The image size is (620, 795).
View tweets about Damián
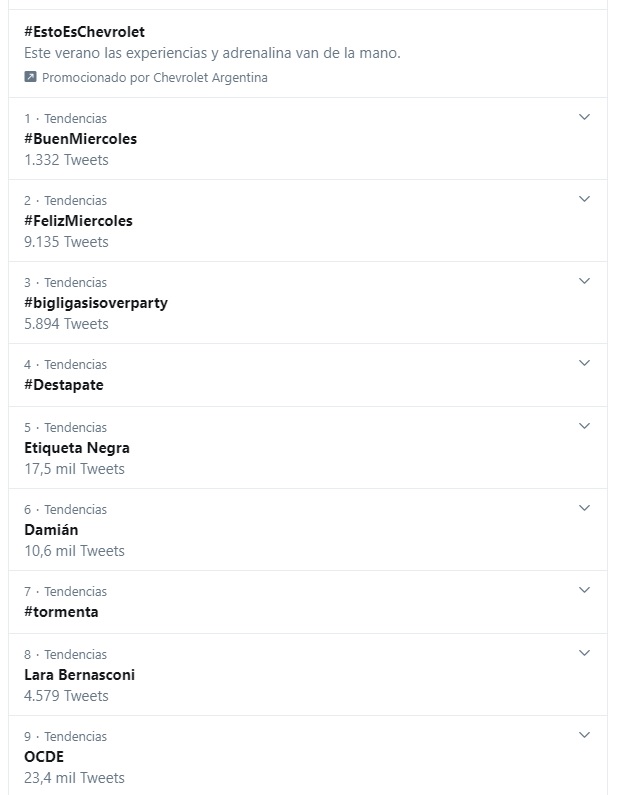(x=51, y=530)
